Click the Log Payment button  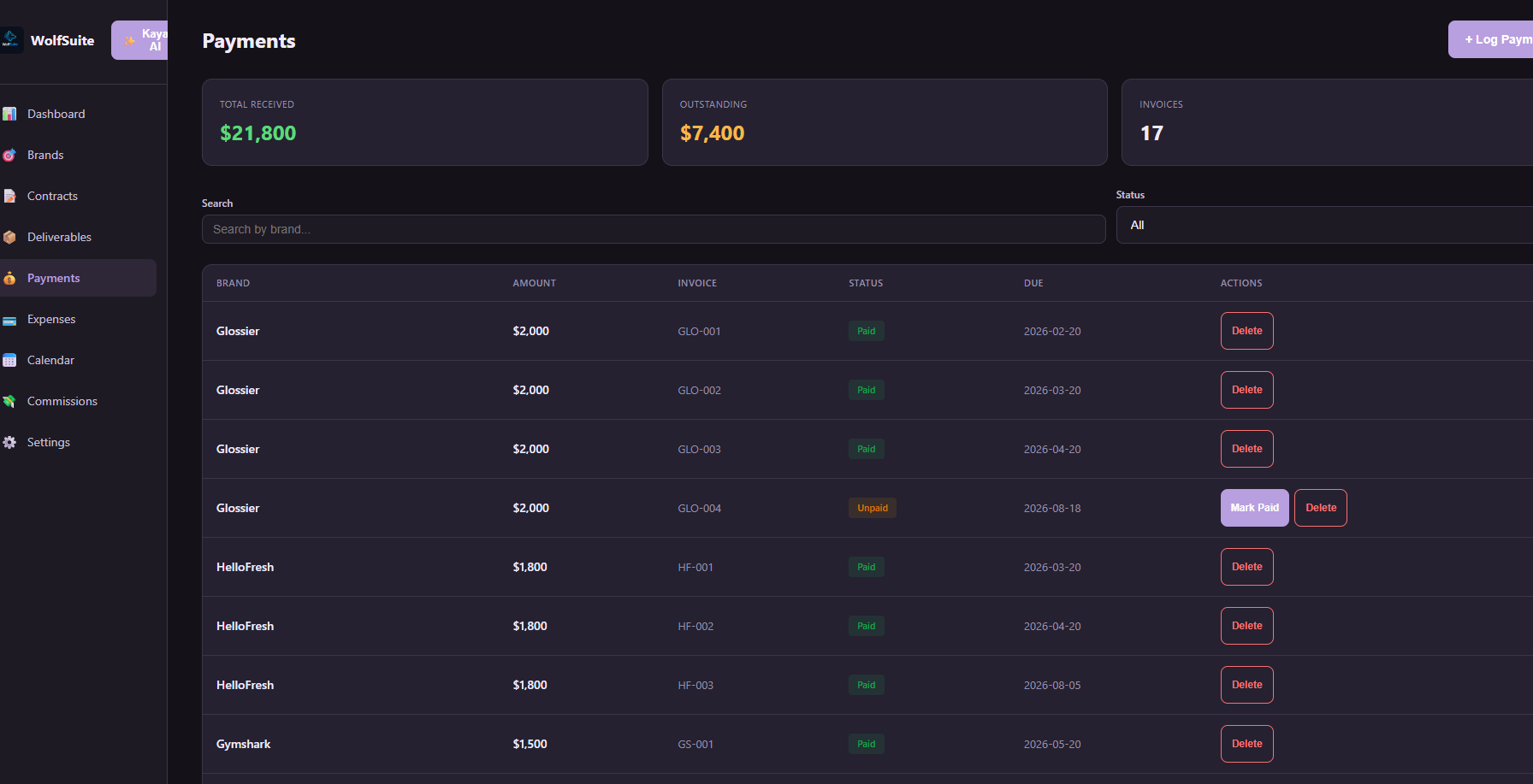(x=1490, y=39)
